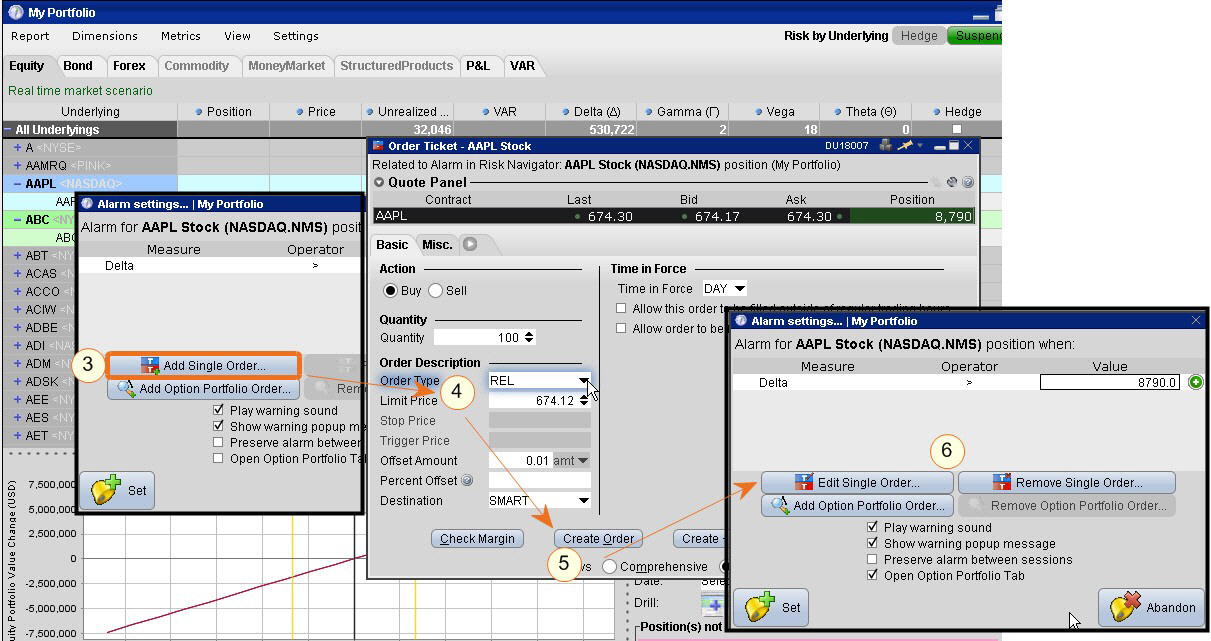Toggle the Hedge checkbox in All Underlyings row
This screenshot has width=1211, height=641.
point(956,130)
